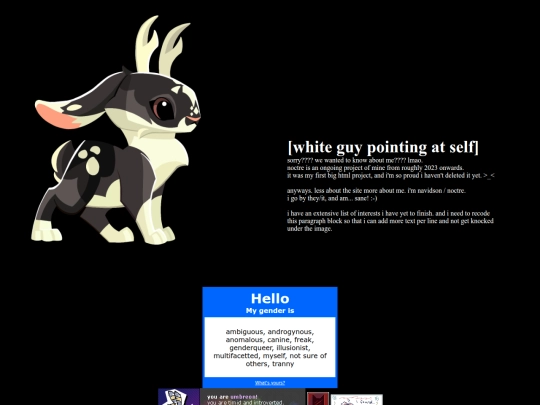Viewport: 540px width, 405px height.
Task: Click the "My gender is" subtitle
Action: point(270,311)
